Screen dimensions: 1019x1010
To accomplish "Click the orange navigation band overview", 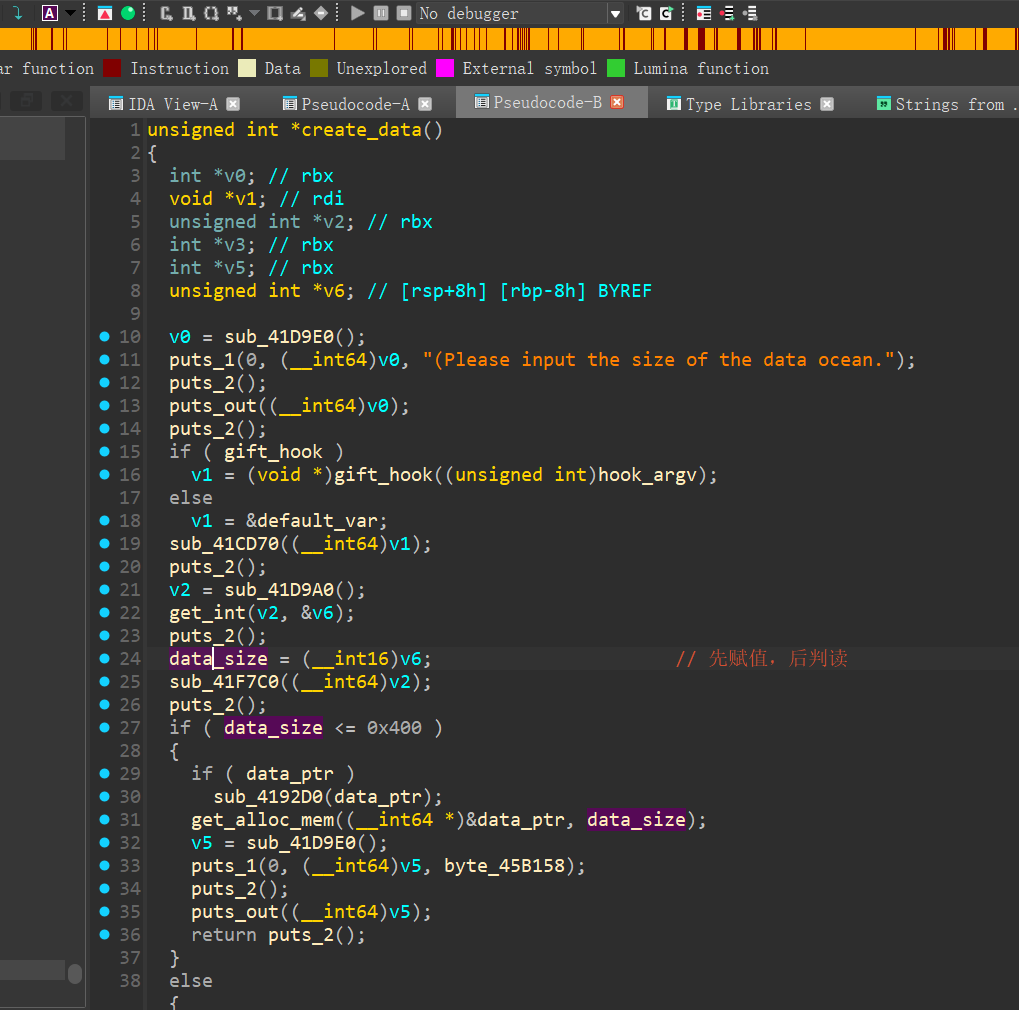I will [510, 39].
